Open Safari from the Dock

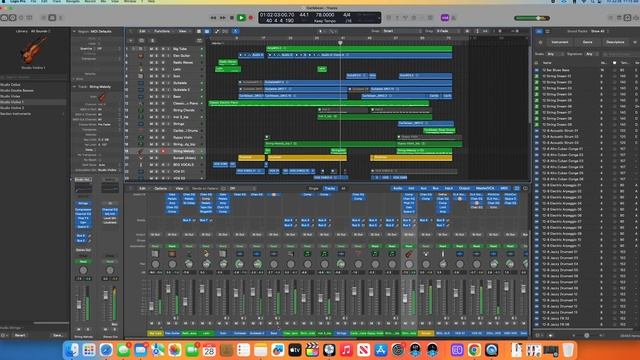click(x=106, y=350)
